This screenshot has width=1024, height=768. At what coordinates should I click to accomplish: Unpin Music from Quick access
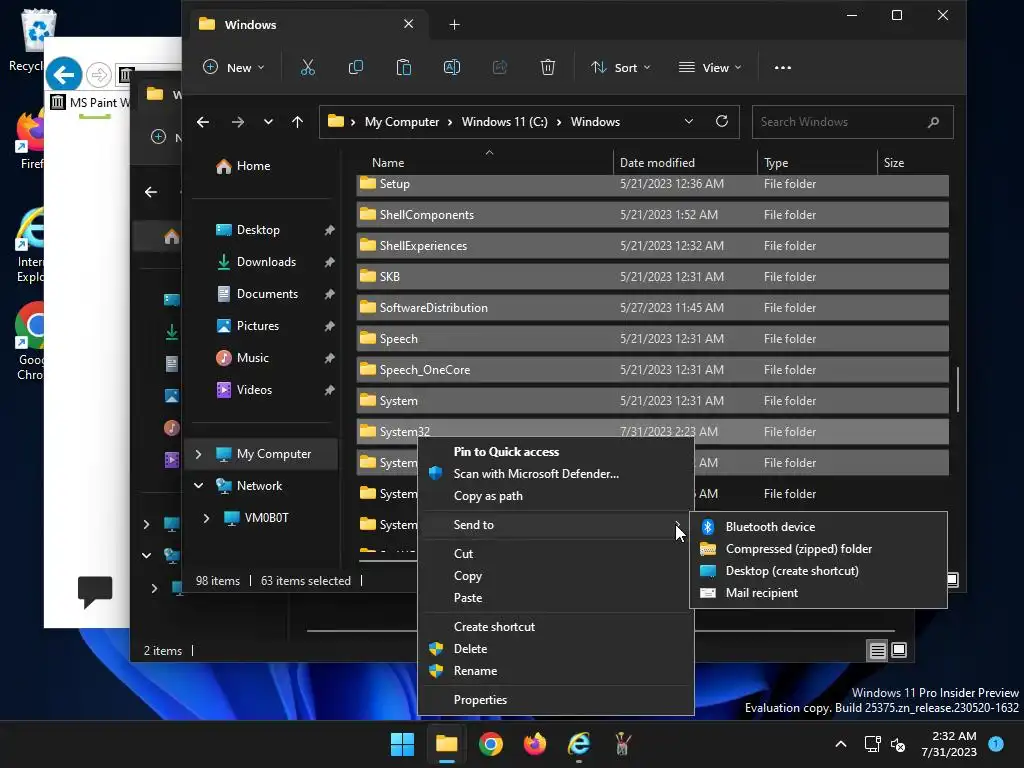pos(329,358)
